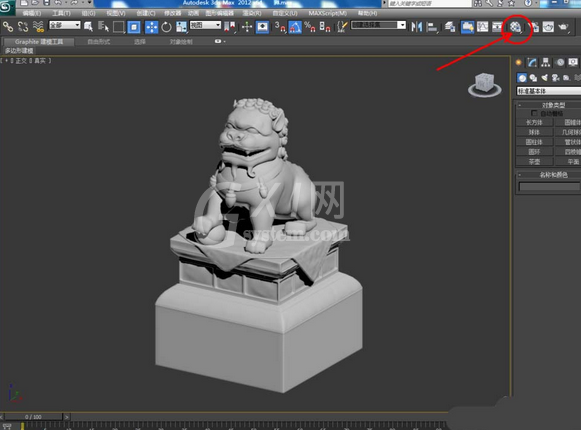The height and width of the screenshot is (430, 581).
Task: Click the object name input field
Action: pos(550,187)
